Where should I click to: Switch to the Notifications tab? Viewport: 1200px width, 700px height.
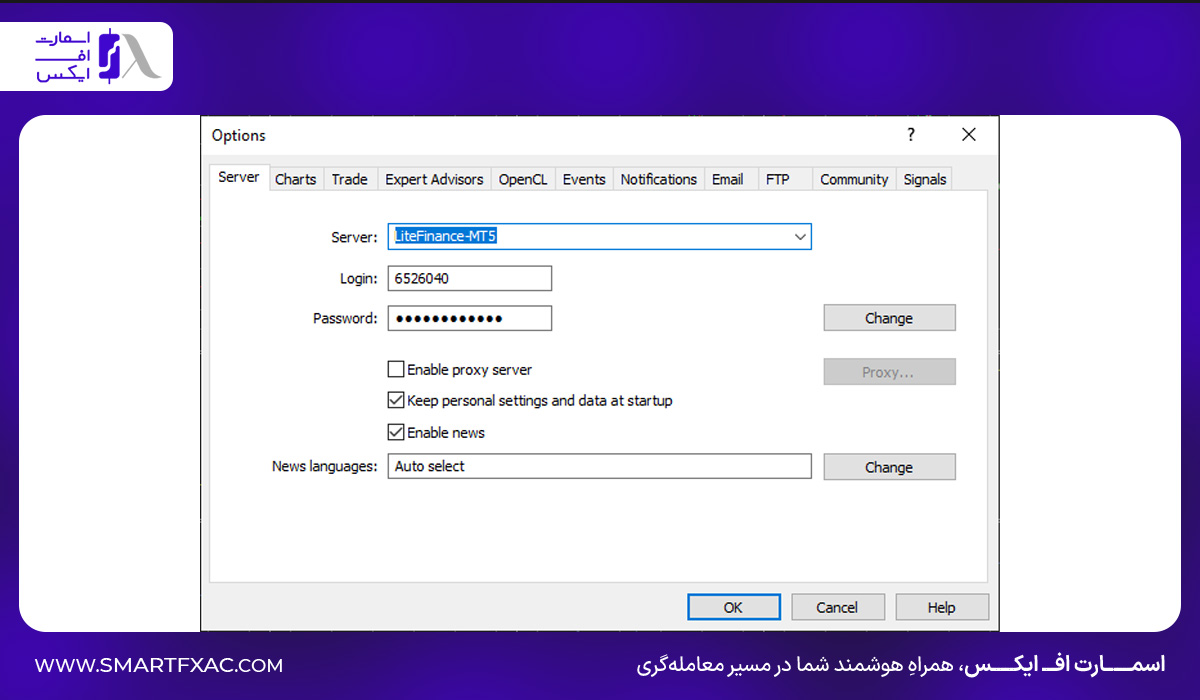point(658,179)
